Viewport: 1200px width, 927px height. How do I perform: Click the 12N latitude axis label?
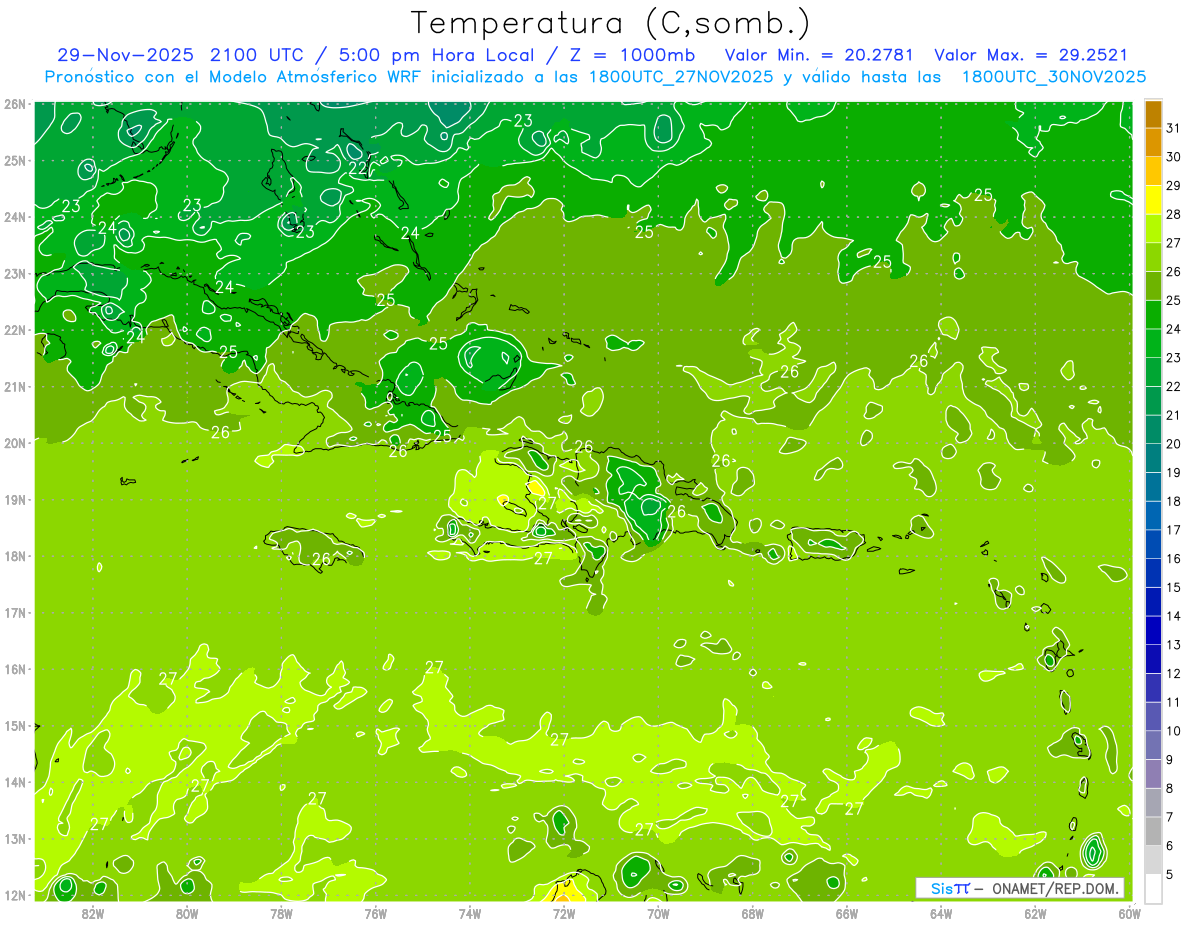click(15, 896)
